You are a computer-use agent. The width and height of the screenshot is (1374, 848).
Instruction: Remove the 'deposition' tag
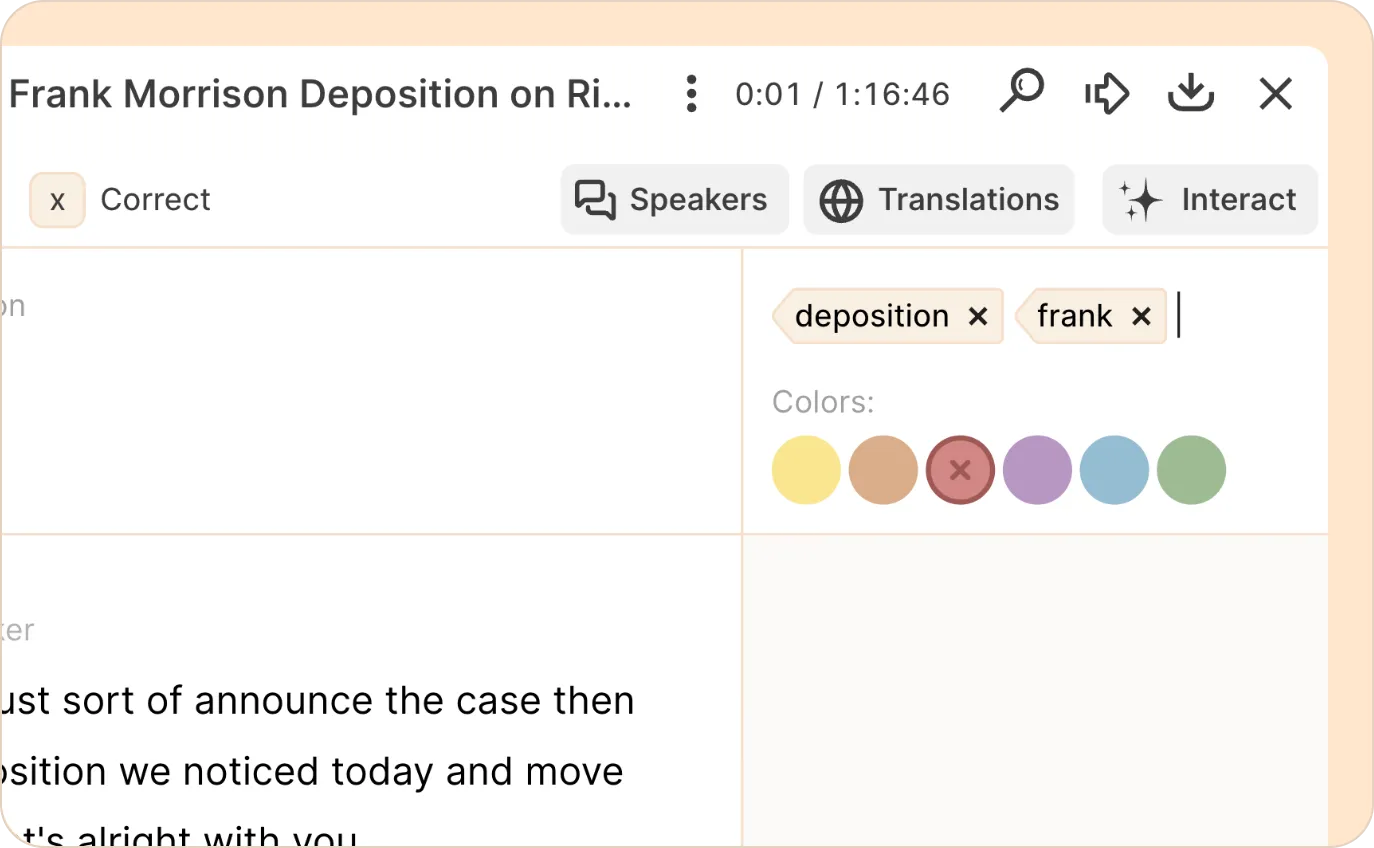tap(978, 317)
